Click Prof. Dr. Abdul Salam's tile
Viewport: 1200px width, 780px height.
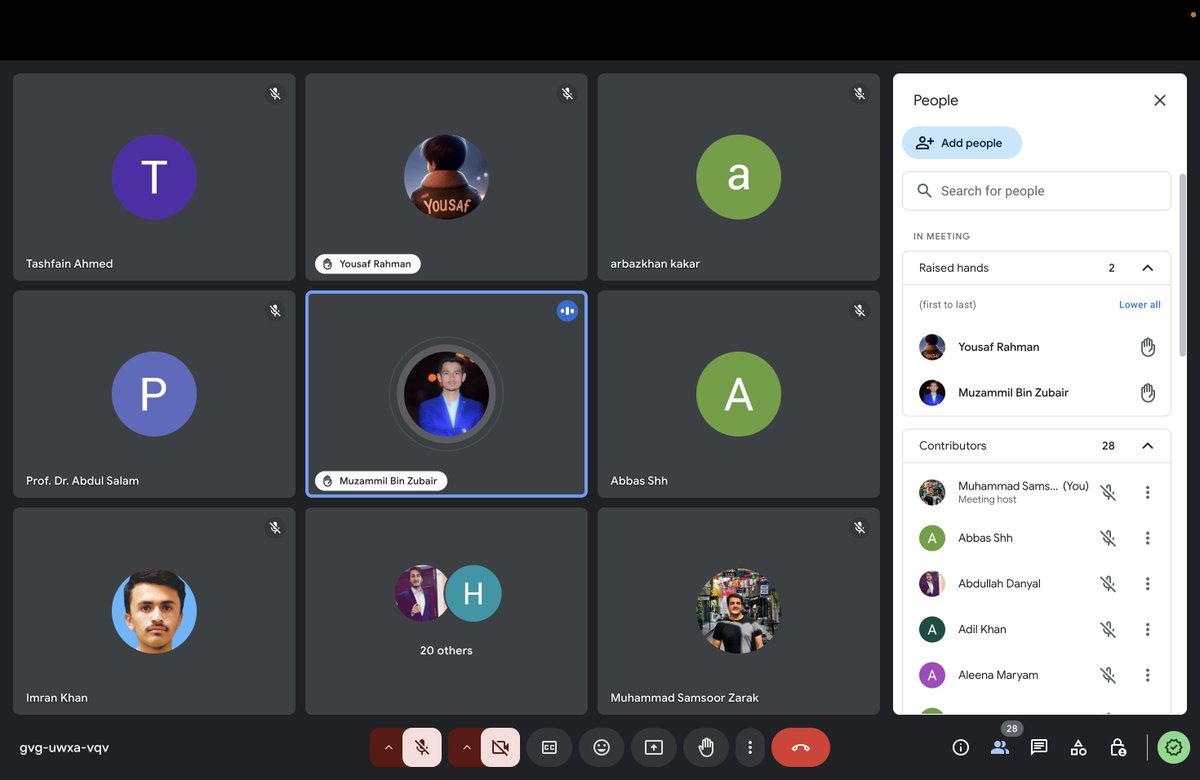[x=154, y=394]
